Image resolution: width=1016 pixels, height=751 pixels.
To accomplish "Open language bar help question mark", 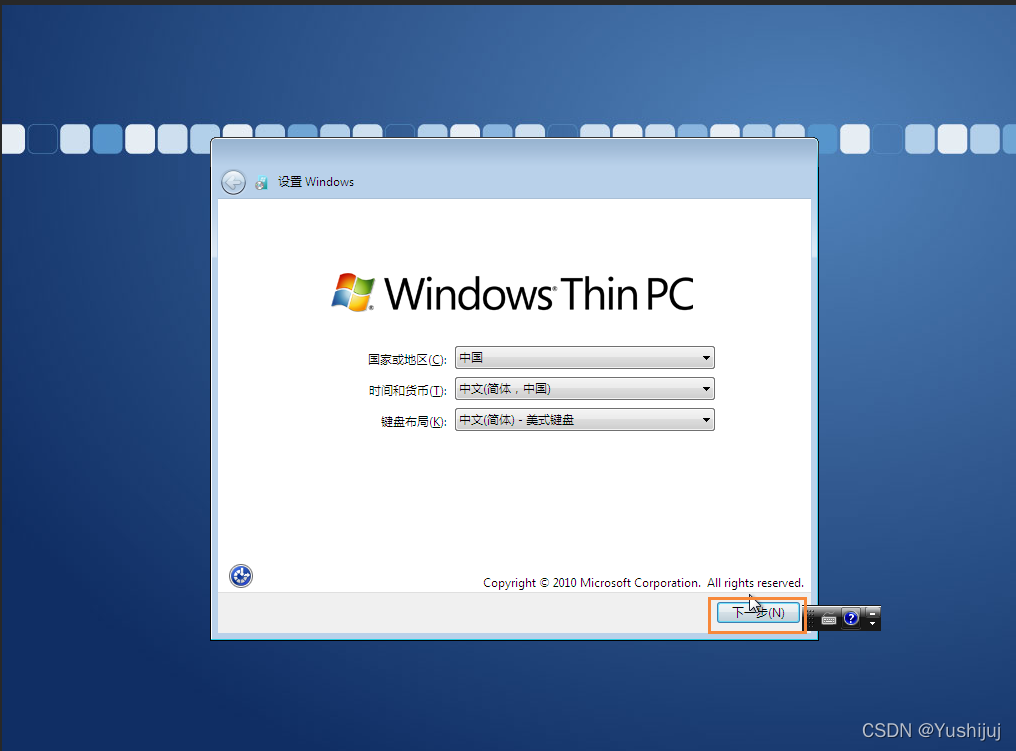I will tap(851, 618).
